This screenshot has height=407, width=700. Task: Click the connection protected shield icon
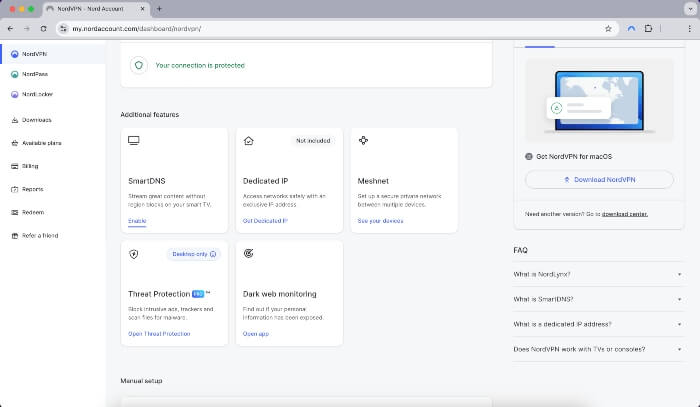pyautogui.click(x=139, y=65)
